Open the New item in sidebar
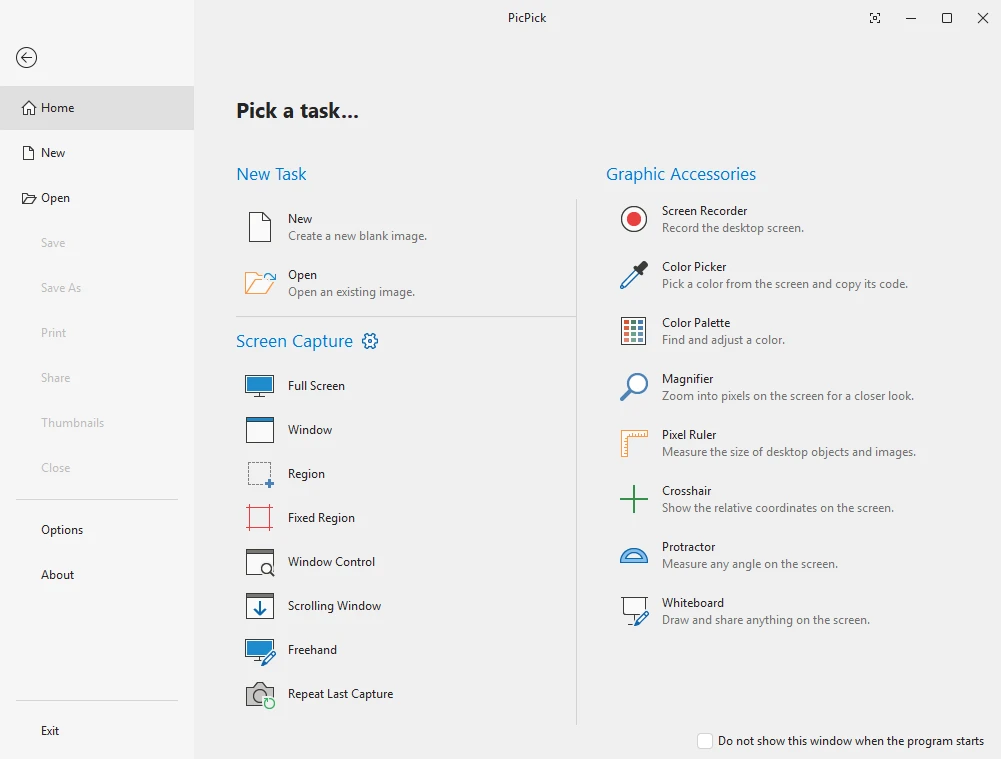1001x759 pixels. click(x=97, y=153)
